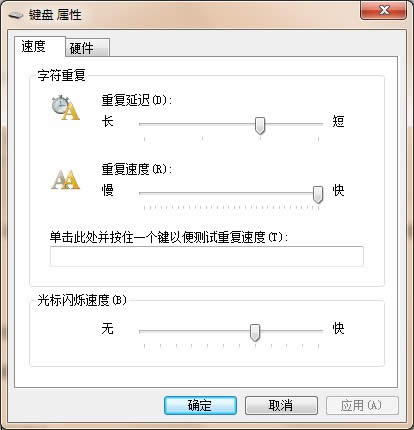Image resolution: width=414 pixels, height=430 pixels.
Task: Click the 重复延迟(D) label
Action: coord(137,100)
